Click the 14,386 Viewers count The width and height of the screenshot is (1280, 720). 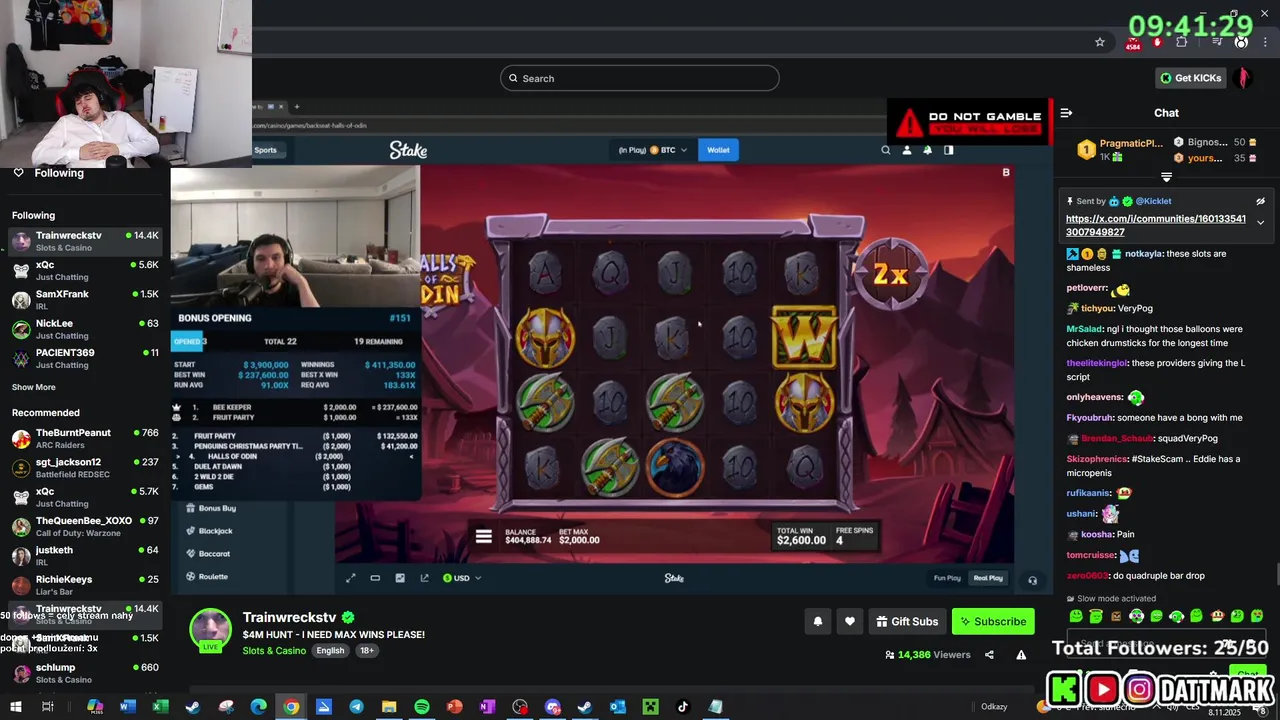tap(928, 655)
